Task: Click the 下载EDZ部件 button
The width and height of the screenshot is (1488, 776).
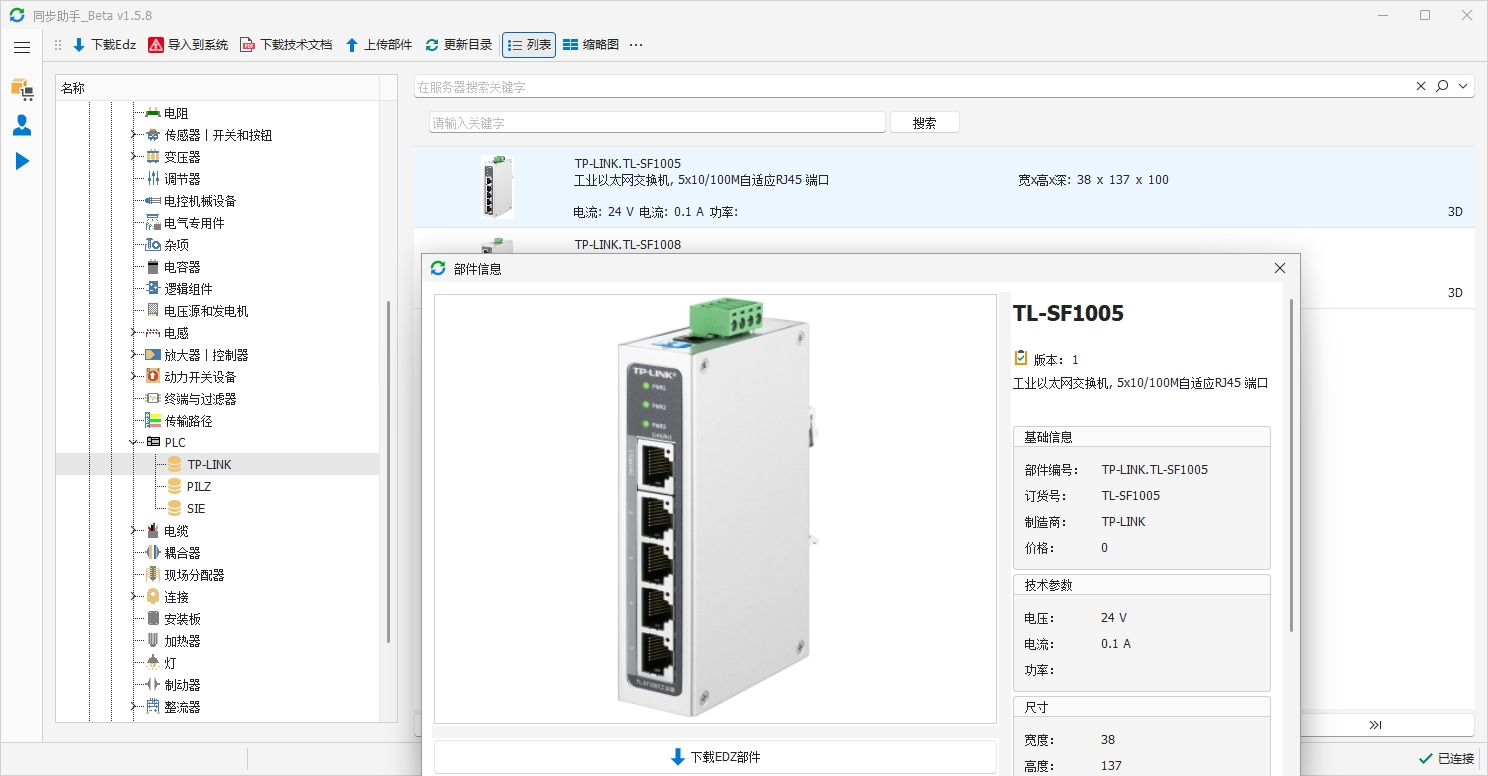Action: 715,757
